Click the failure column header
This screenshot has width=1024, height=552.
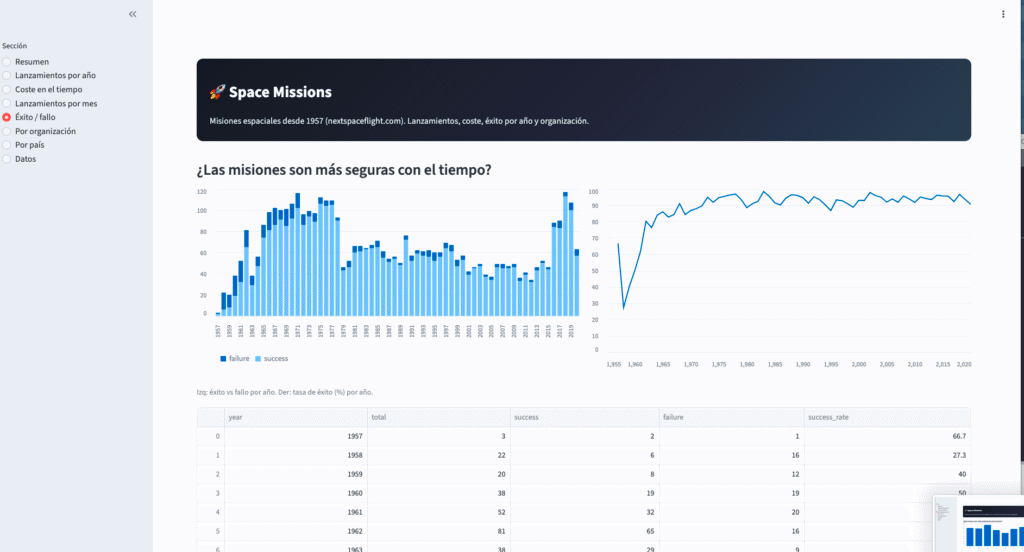point(730,417)
